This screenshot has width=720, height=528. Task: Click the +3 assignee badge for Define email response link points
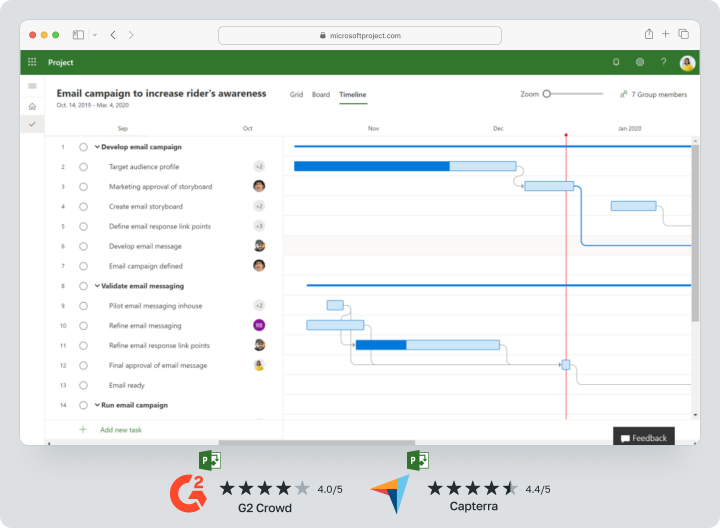pyautogui.click(x=259, y=226)
